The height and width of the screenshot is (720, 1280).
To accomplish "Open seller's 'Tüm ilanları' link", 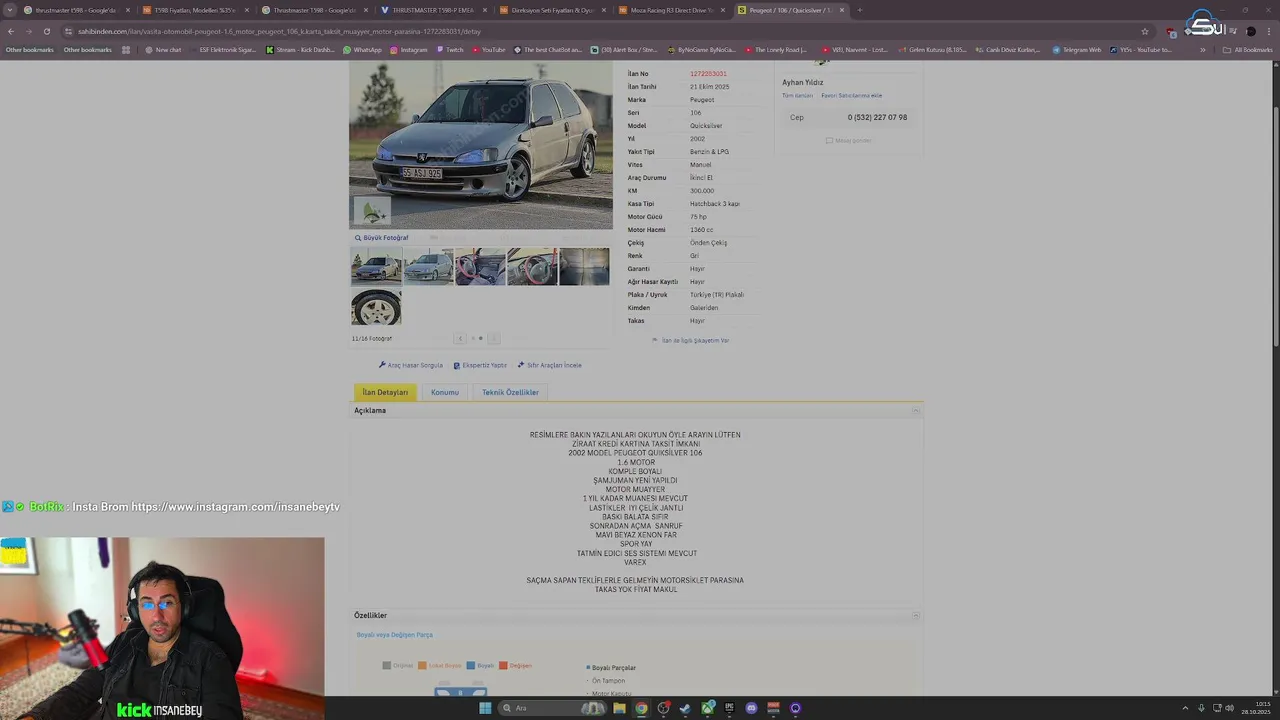I will pyautogui.click(x=797, y=96).
